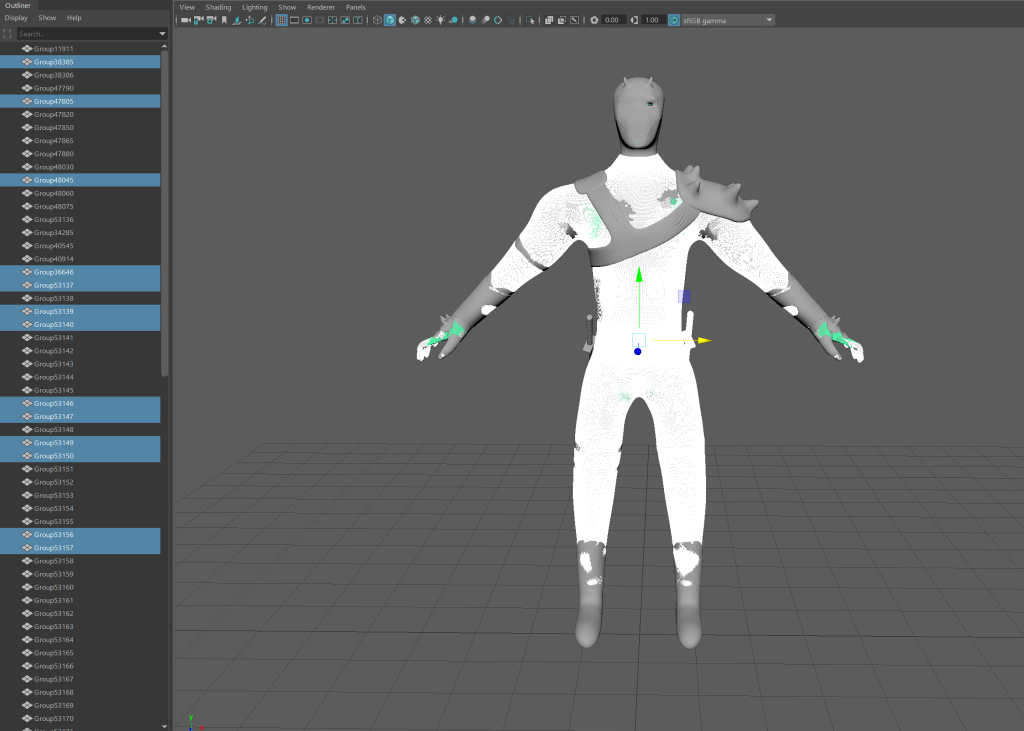This screenshot has width=1024, height=731.
Task: Click the gamma contrast icon
Action: [x=634, y=20]
